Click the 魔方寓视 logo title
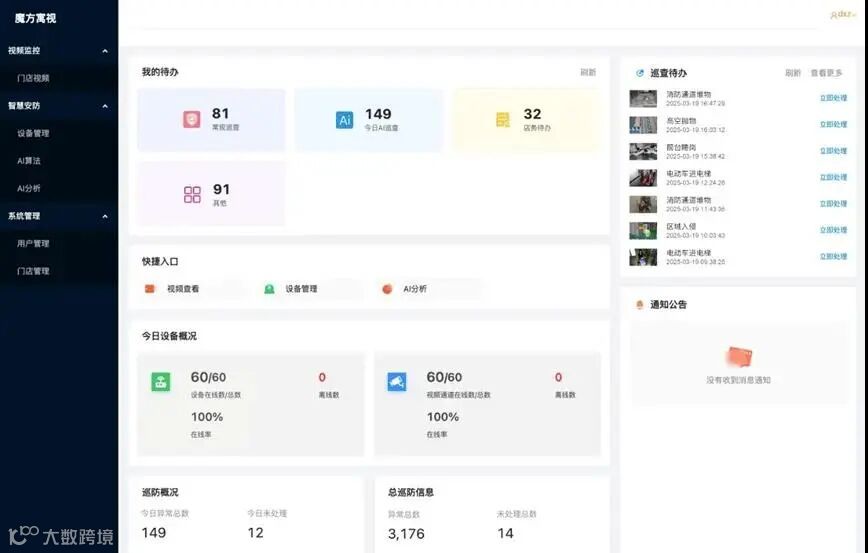Screen dimensions: 868x553 click(35, 18)
